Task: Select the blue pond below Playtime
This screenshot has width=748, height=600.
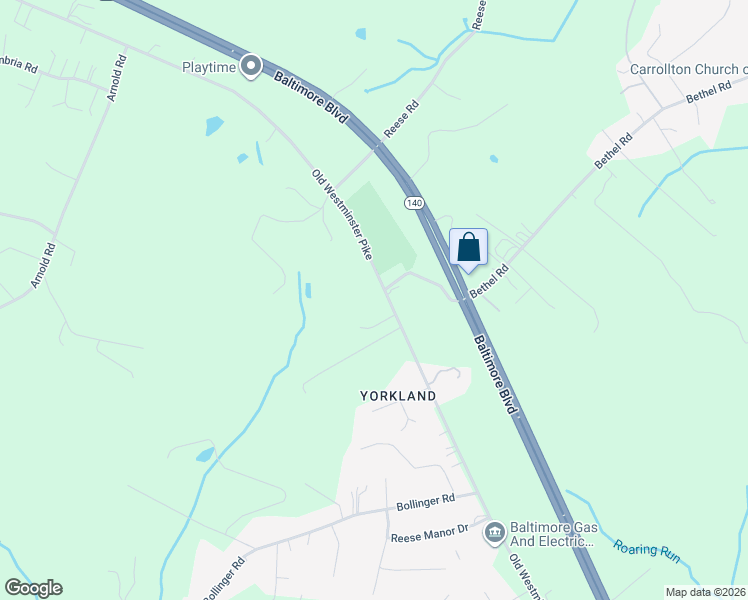Action: pyautogui.click(x=214, y=125)
